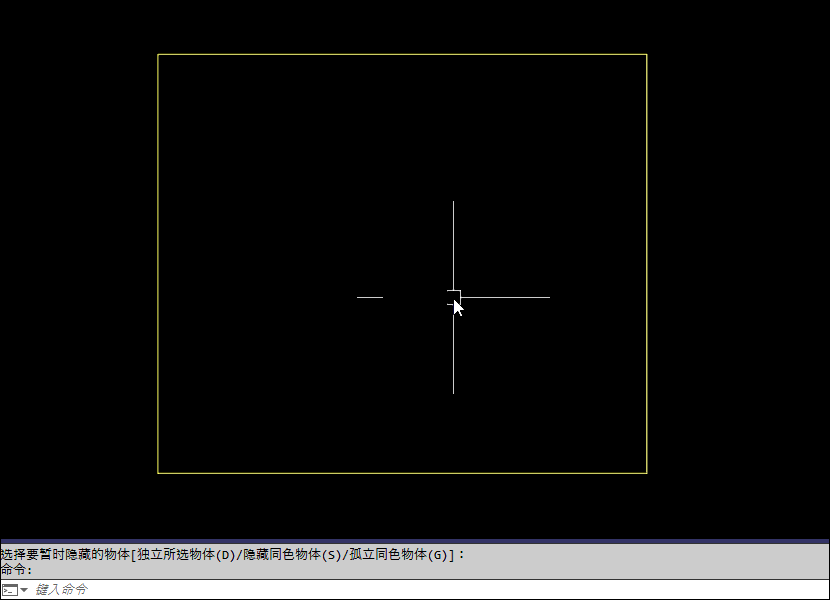Click the 命令: prompt history line
Viewport: 830px width, 600px height.
(17, 569)
